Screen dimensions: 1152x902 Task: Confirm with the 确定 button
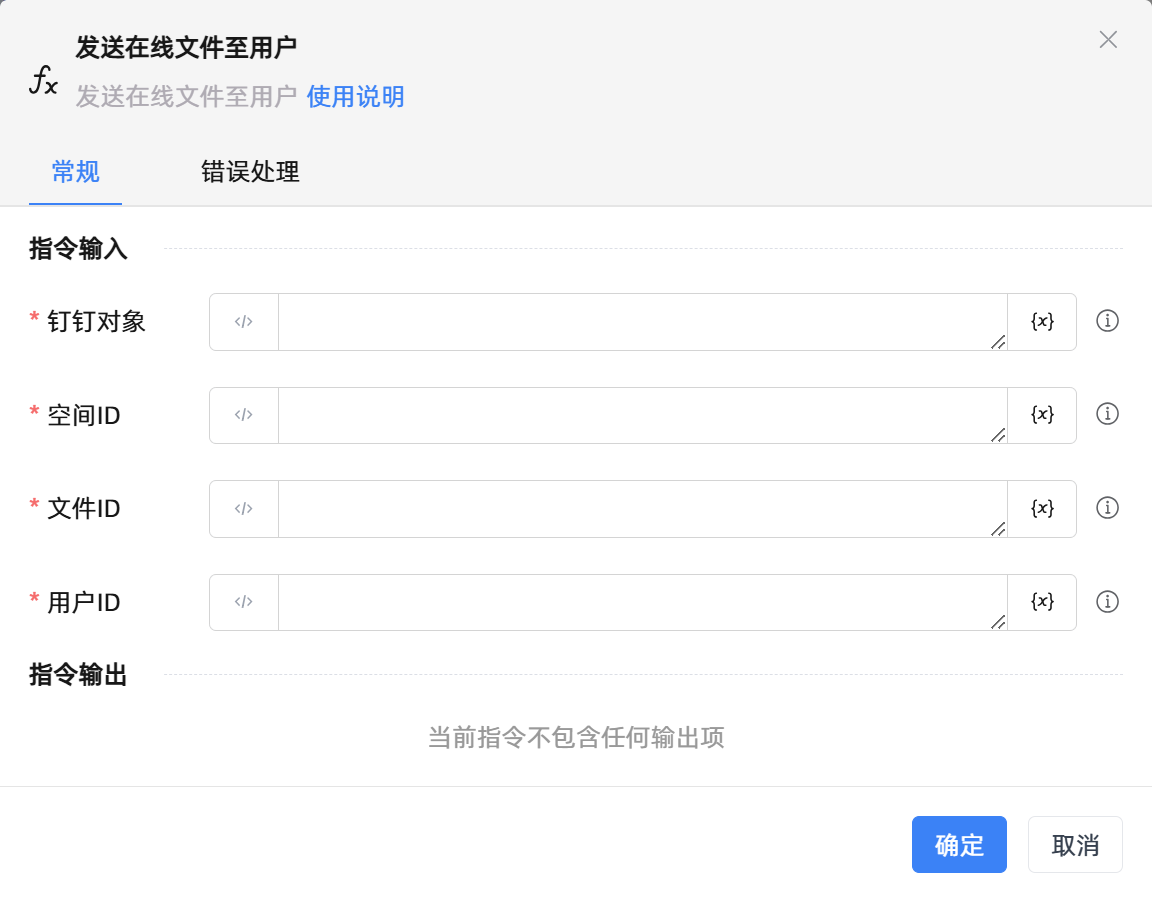tap(959, 845)
